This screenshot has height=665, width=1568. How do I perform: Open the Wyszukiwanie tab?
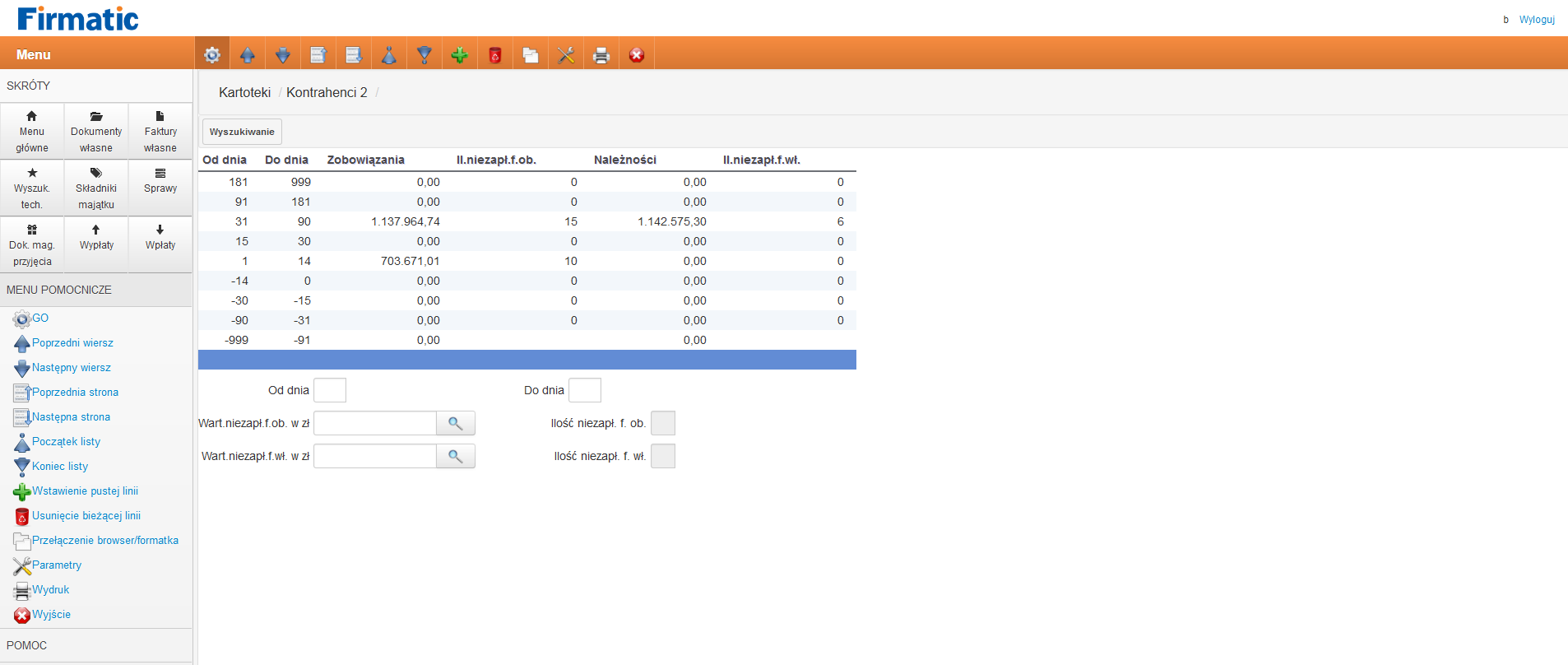(242, 132)
